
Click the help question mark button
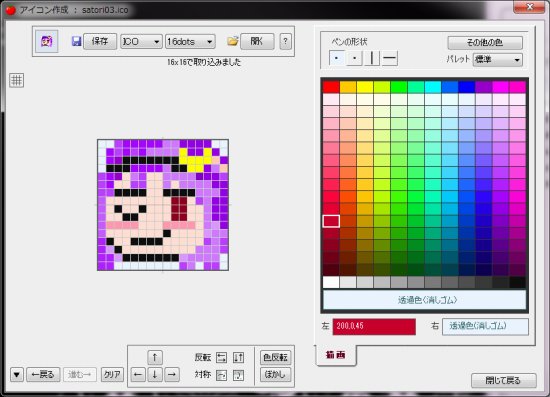(286, 41)
